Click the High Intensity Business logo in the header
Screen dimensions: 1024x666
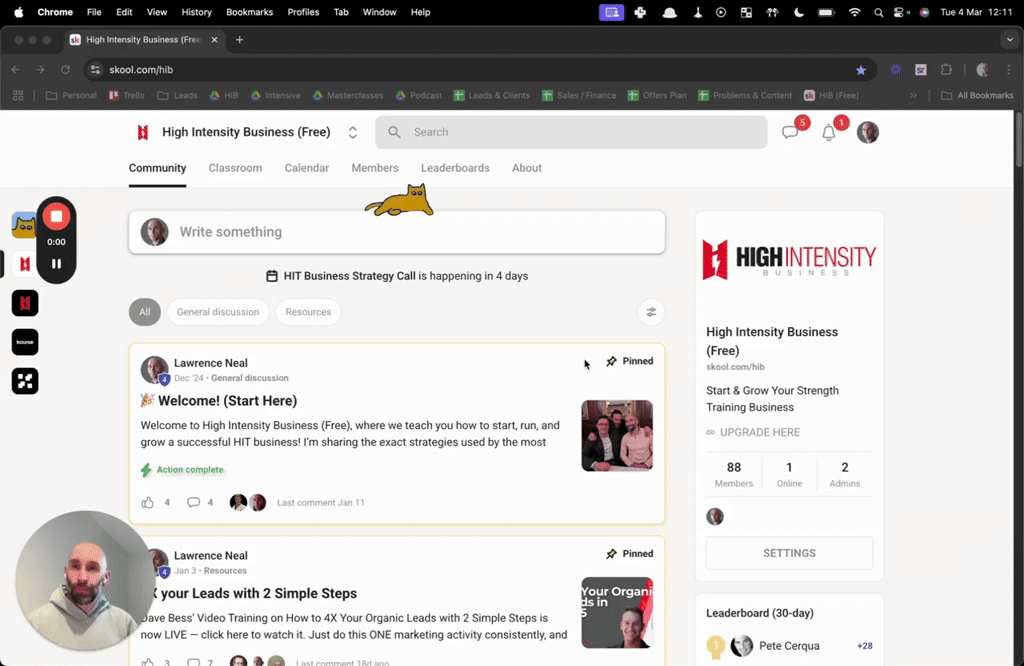pyautogui.click(x=142, y=133)
